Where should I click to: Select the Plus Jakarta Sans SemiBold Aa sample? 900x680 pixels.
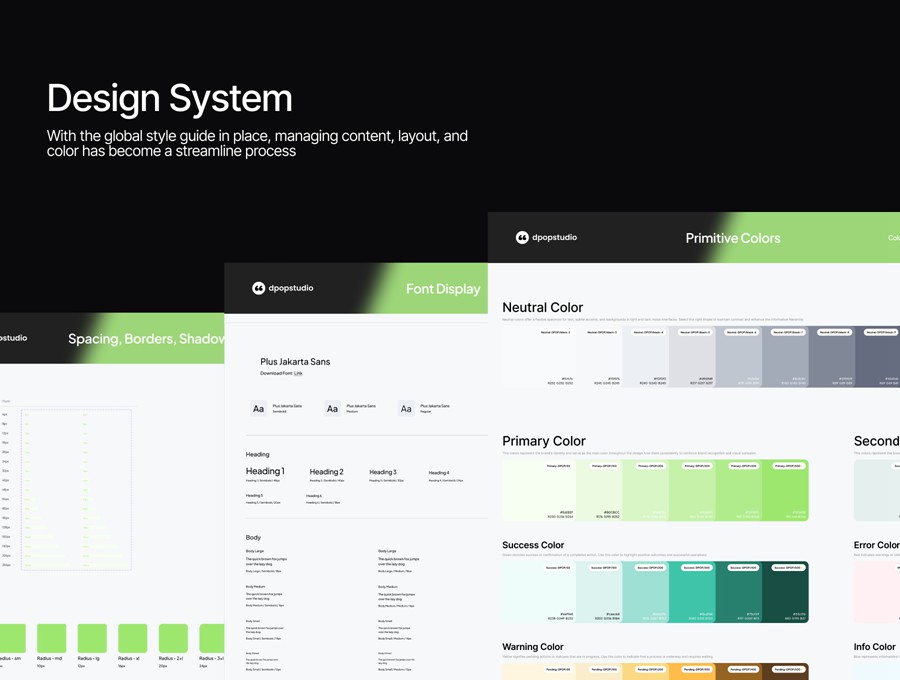pos(258,409)
